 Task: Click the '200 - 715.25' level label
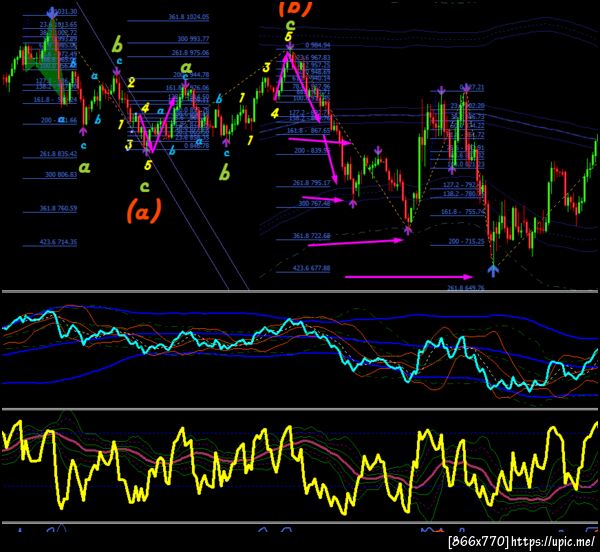coord(466,242)
